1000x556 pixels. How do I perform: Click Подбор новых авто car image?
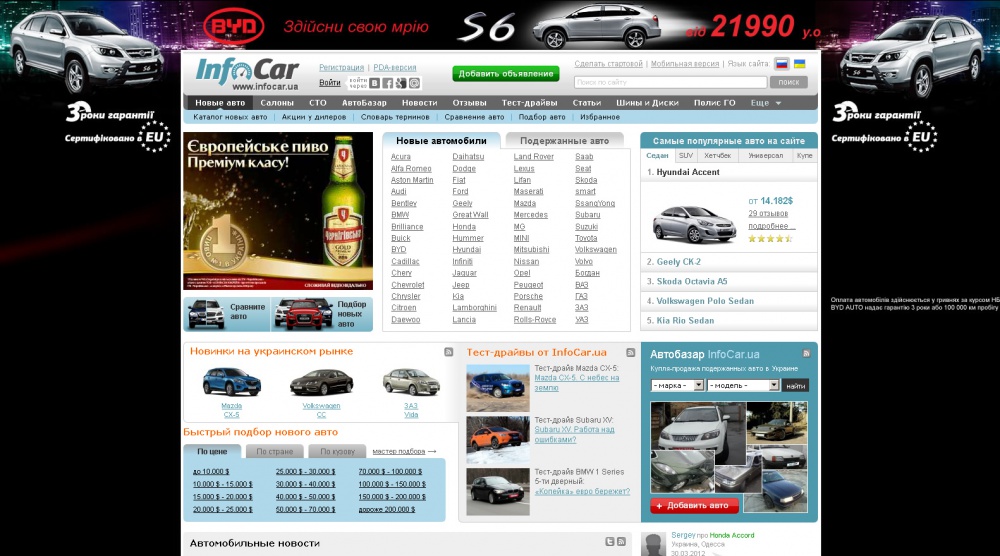pos(304,314)
